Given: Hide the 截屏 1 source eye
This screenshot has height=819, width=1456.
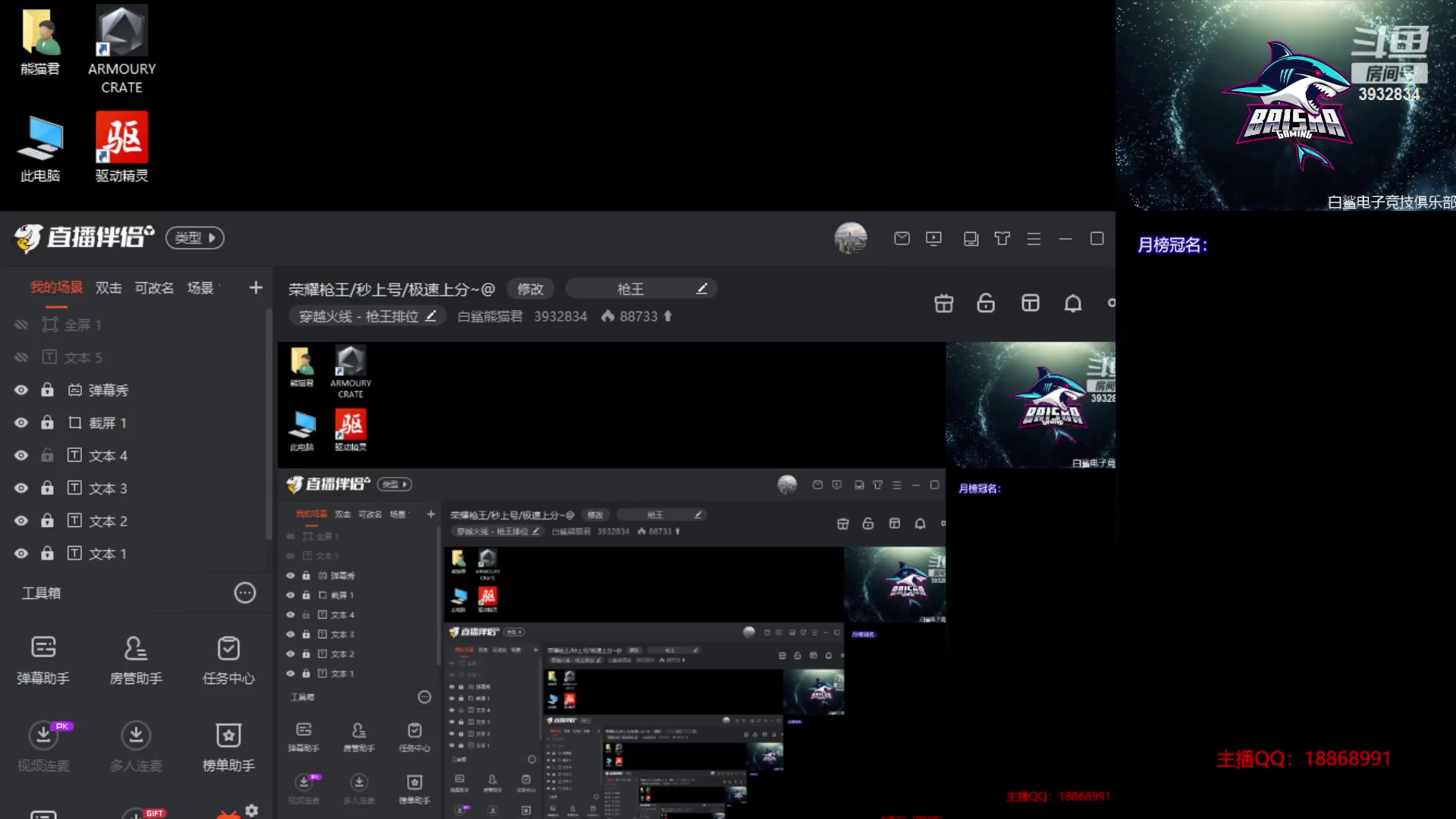Looking at the screenshot, I should pos(21,422).
